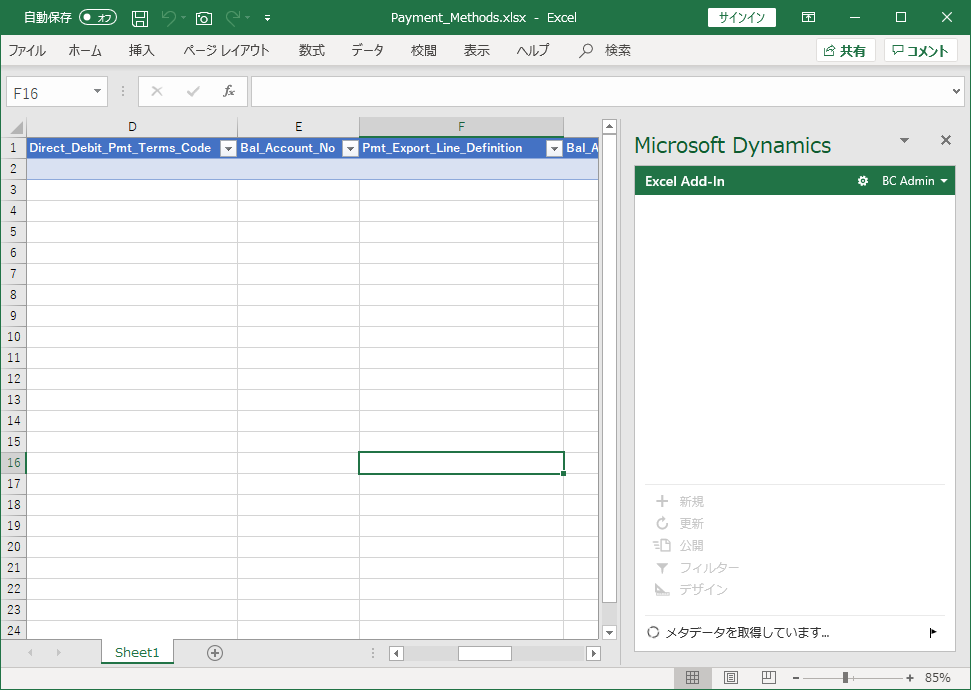
Task: Click into the formula bar field
Action: tap(601, 92)
